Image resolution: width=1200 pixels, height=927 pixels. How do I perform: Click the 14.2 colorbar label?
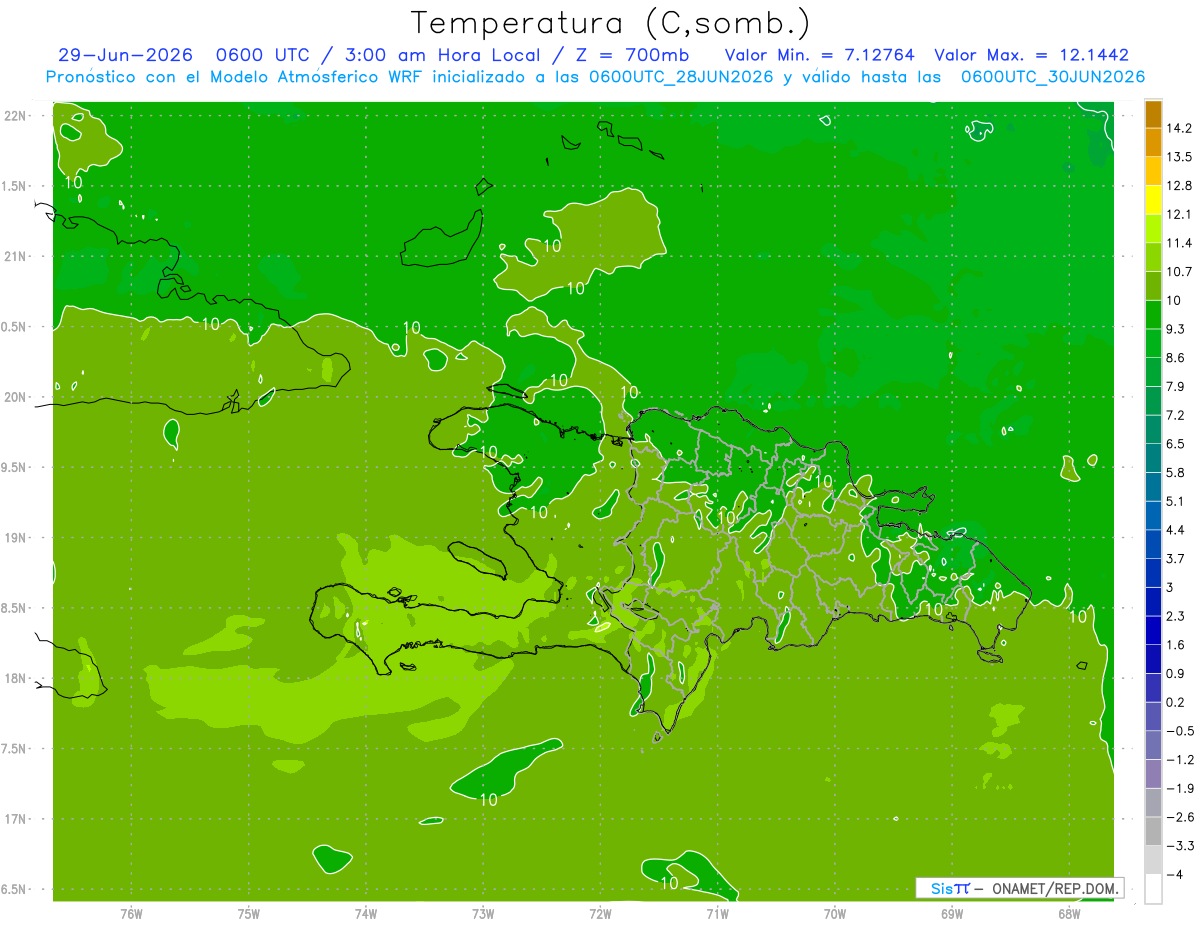[x=1179, y=128]
